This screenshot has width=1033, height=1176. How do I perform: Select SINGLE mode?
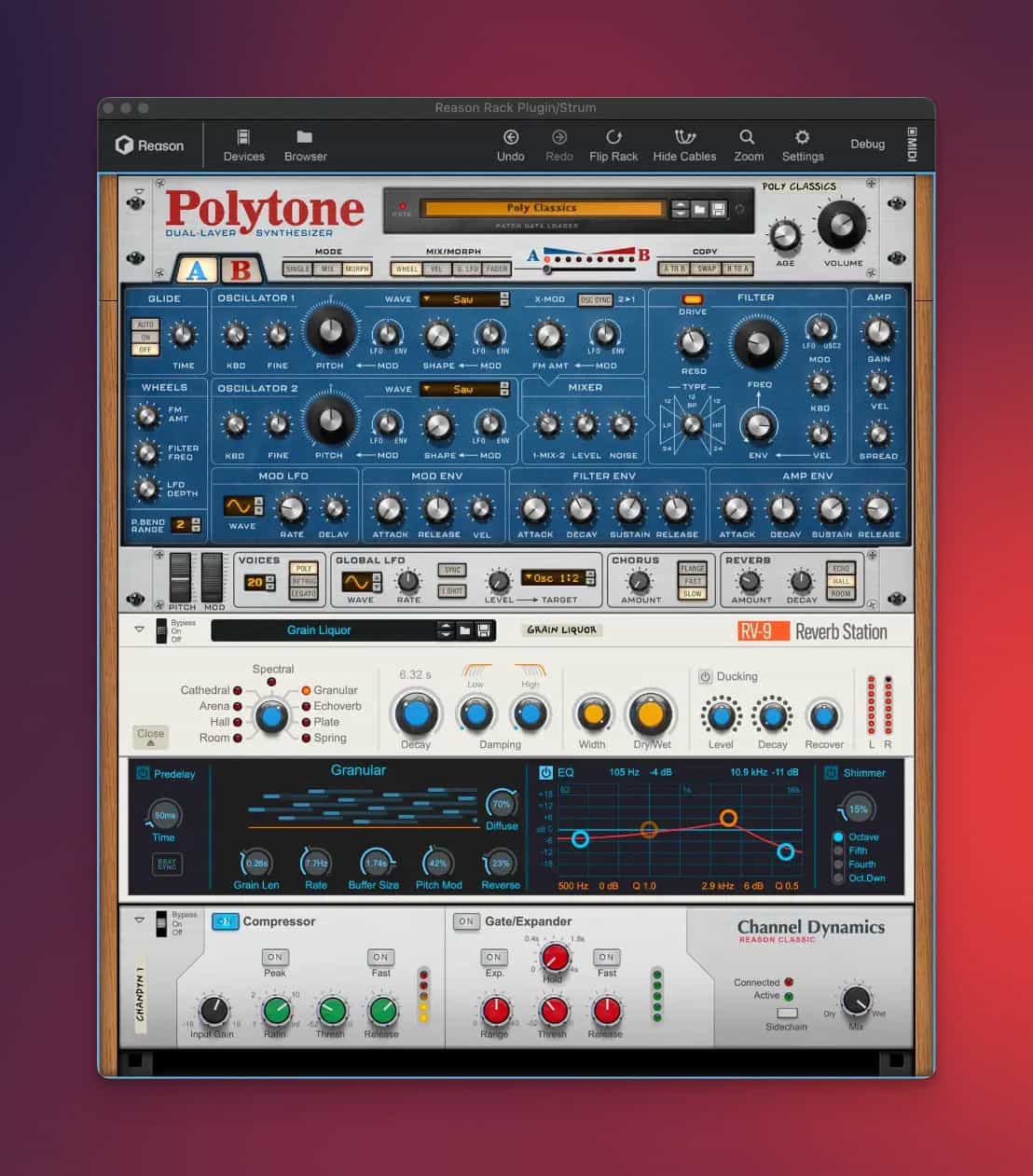click(297, 269)
